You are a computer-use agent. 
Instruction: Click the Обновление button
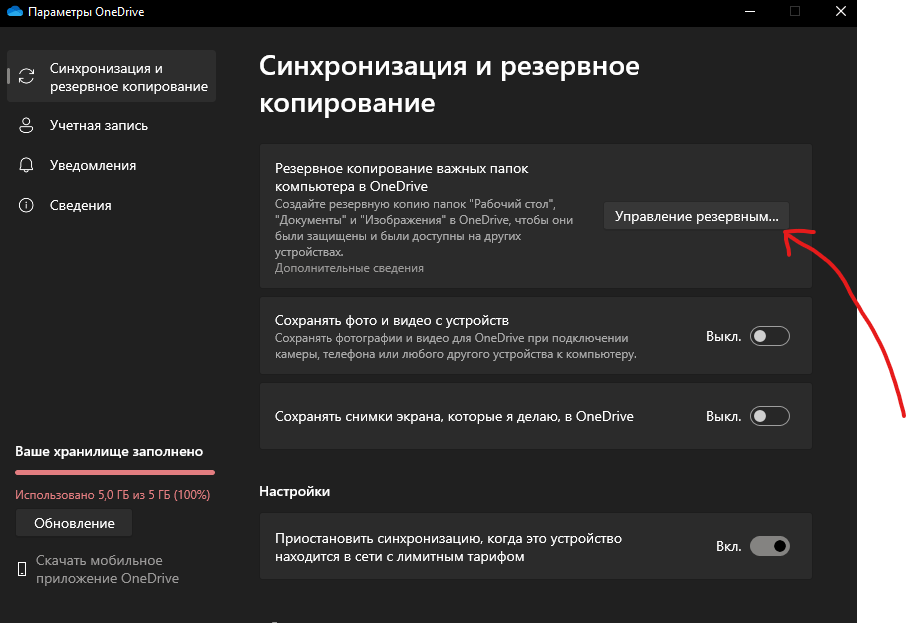tap(74, 523)
